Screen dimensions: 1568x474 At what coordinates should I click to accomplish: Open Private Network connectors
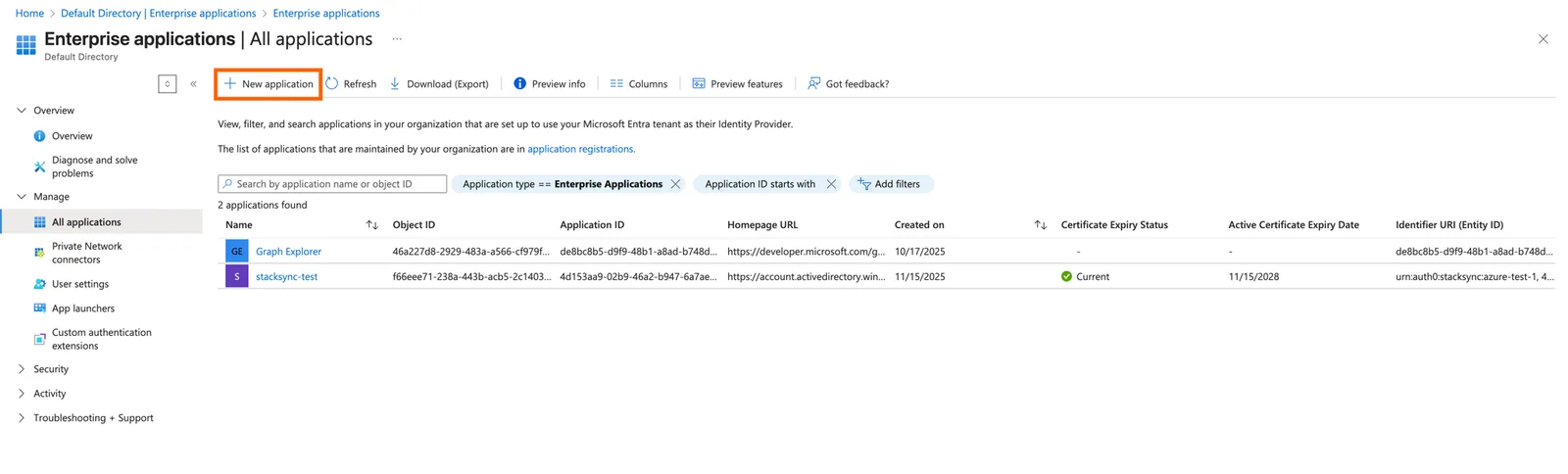click(x=86, y=253)
